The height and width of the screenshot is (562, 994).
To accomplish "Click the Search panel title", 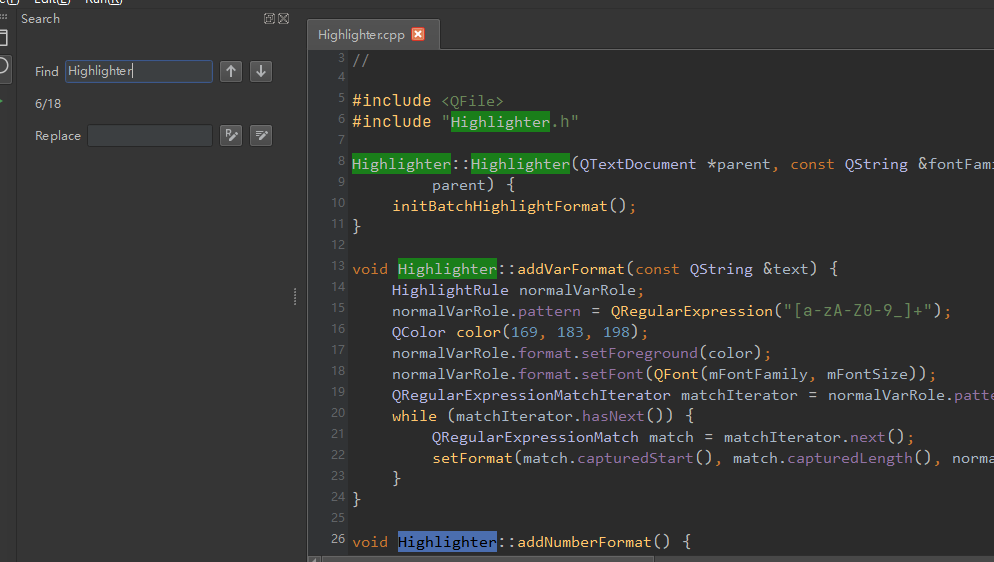I will point(41,18).
